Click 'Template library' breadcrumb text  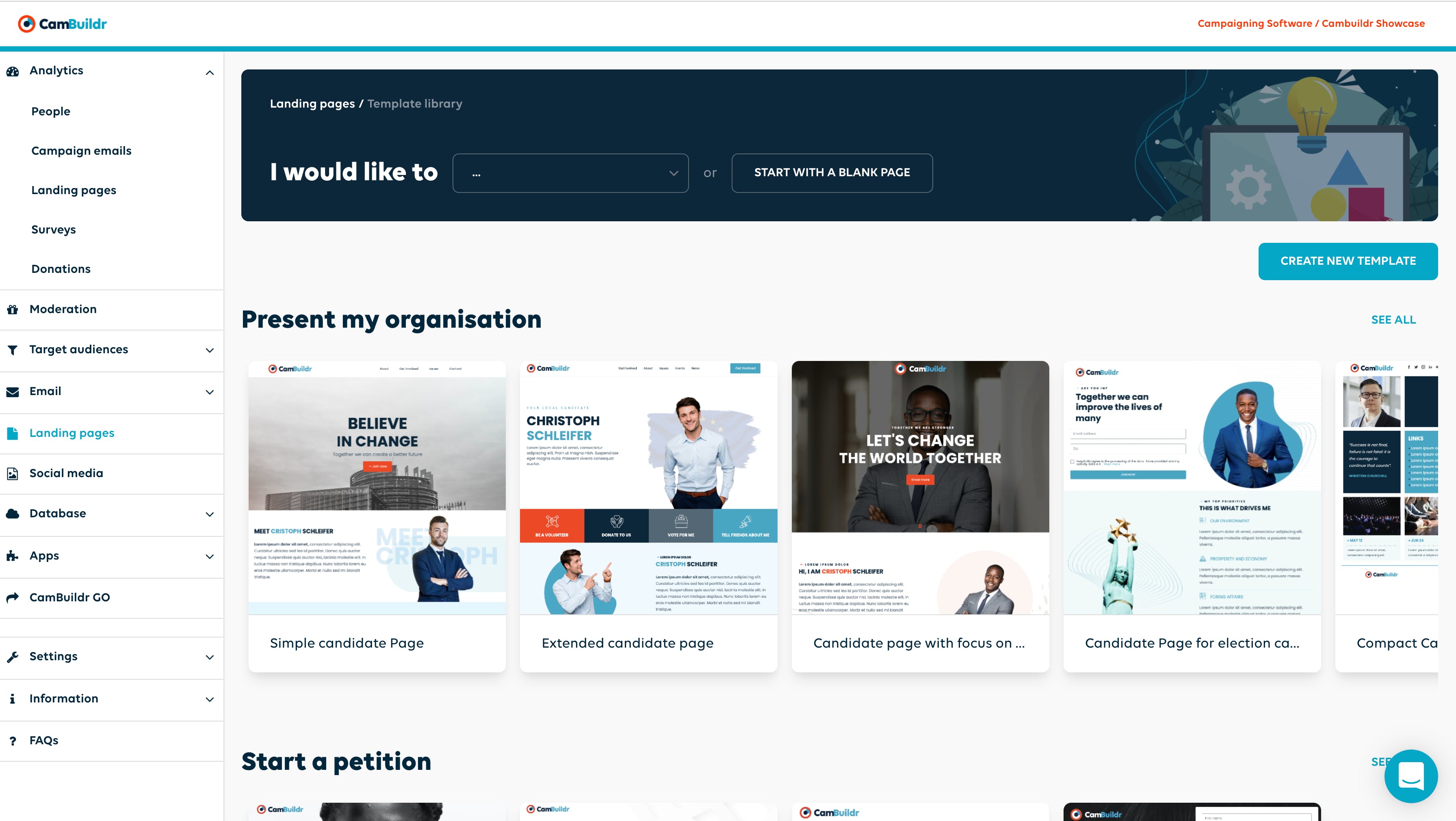(x=415, y=104)
